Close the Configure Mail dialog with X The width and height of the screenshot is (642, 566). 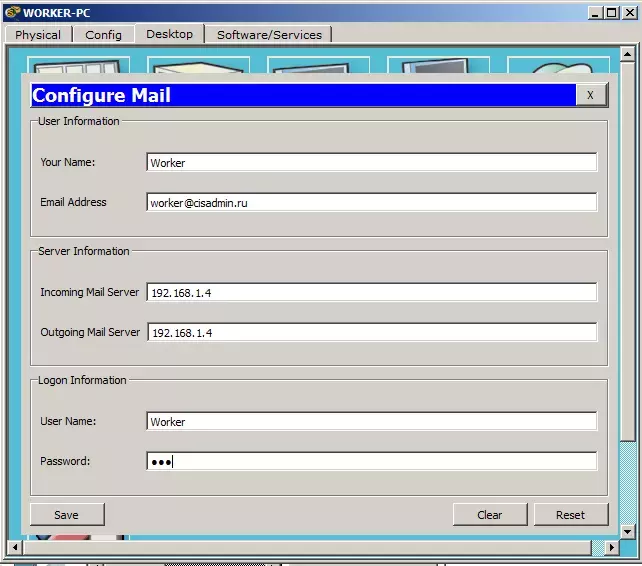[x=591, y=95]
